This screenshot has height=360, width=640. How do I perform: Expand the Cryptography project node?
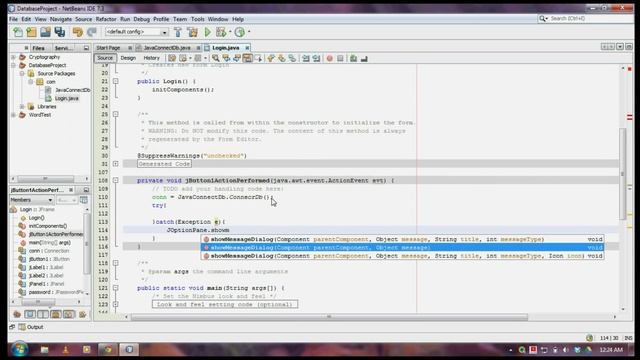pyautogui.click(x=13, y=57)
